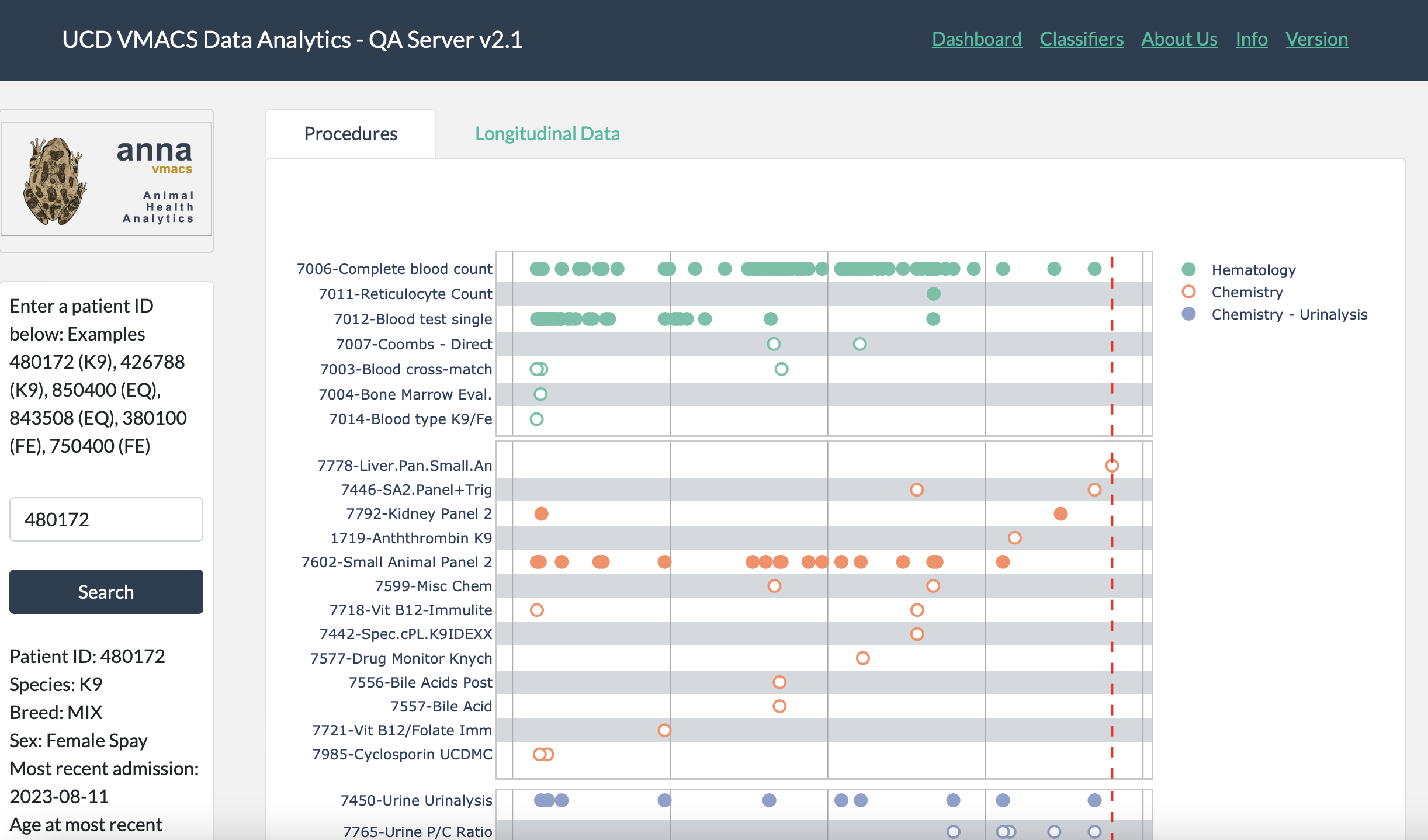This screenshot has height=840, width=1428.
Task: Go to the About Us page
Action: [x=1179, y=39]
